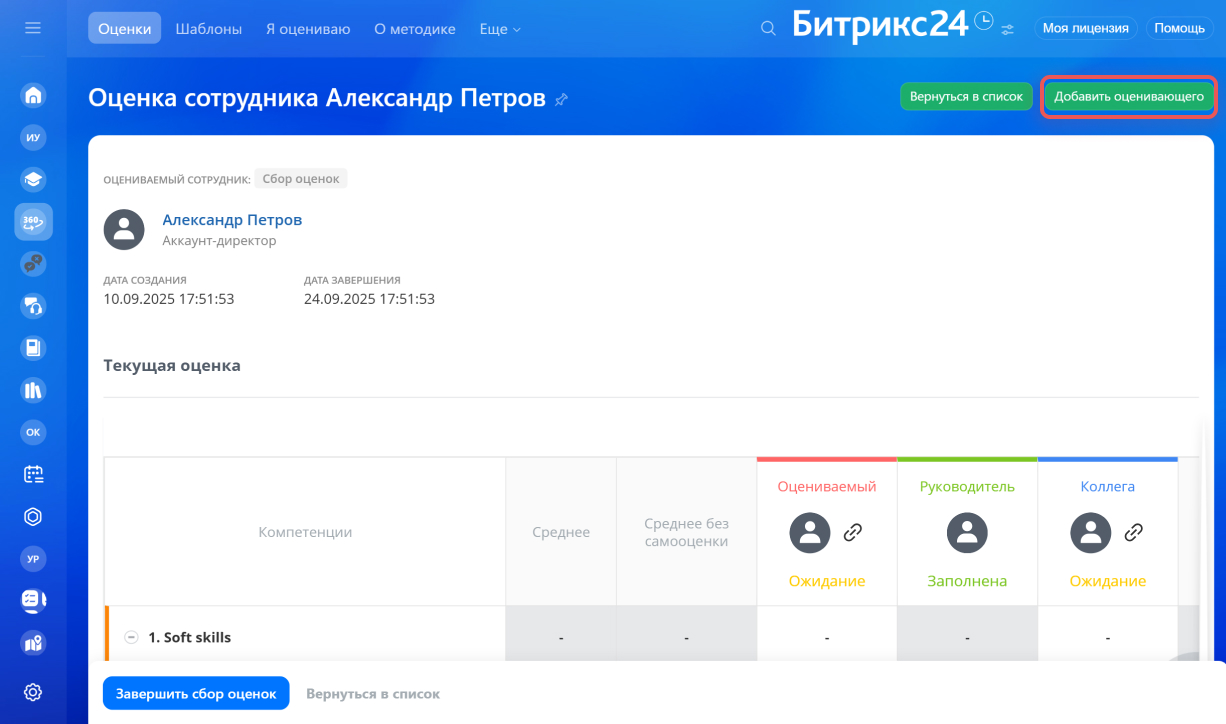Open the hamburger menu in sidebar
Viewport: 1226px width, 724px height.
point(33,28)
